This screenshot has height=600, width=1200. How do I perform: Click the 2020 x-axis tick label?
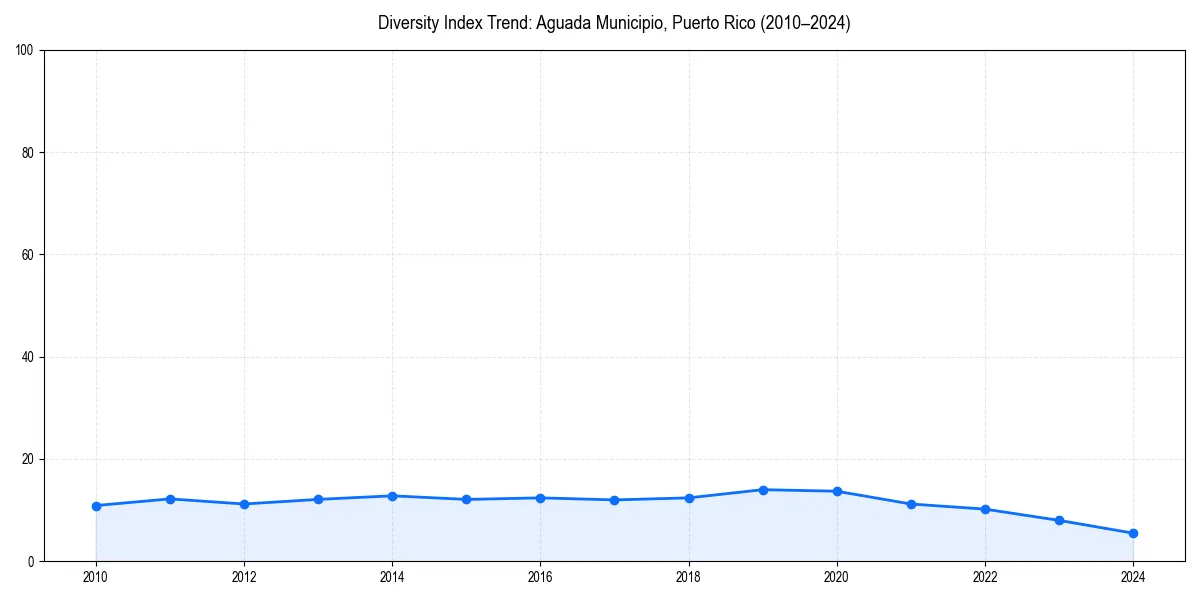(836, 577)
